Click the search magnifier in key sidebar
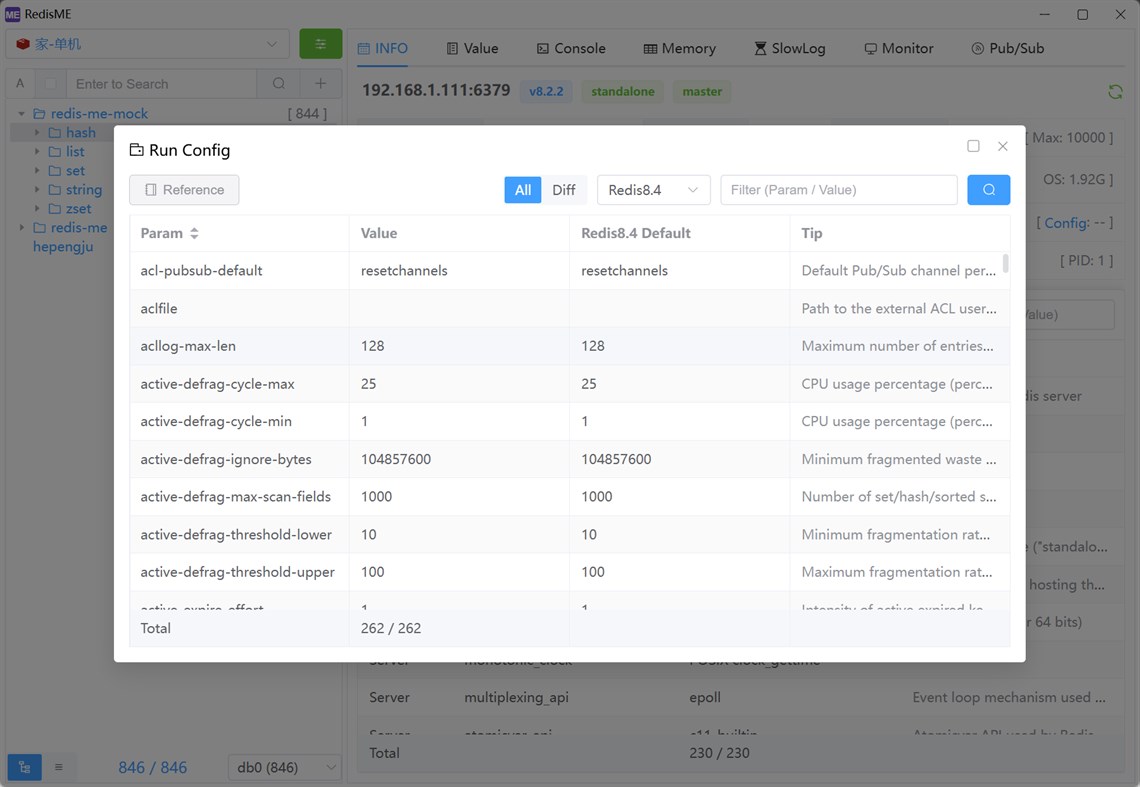The width and height of the screenshot is (1140, 787). tap(278, 84)
